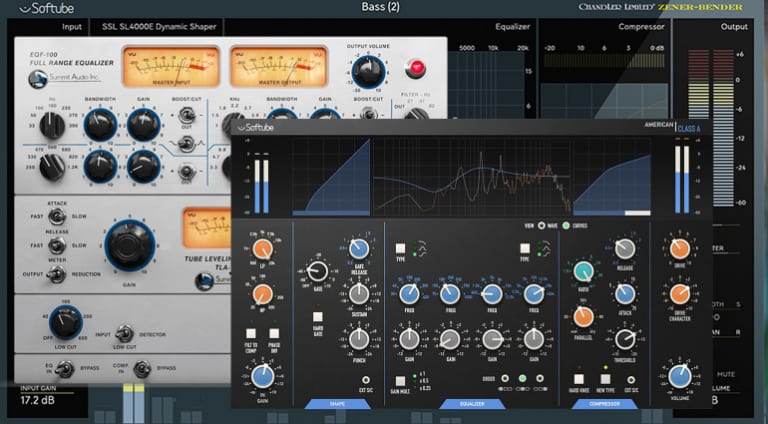Open the Compressor section tab
The height and width of the screenshot is (424, 768).
coord(601,405)
